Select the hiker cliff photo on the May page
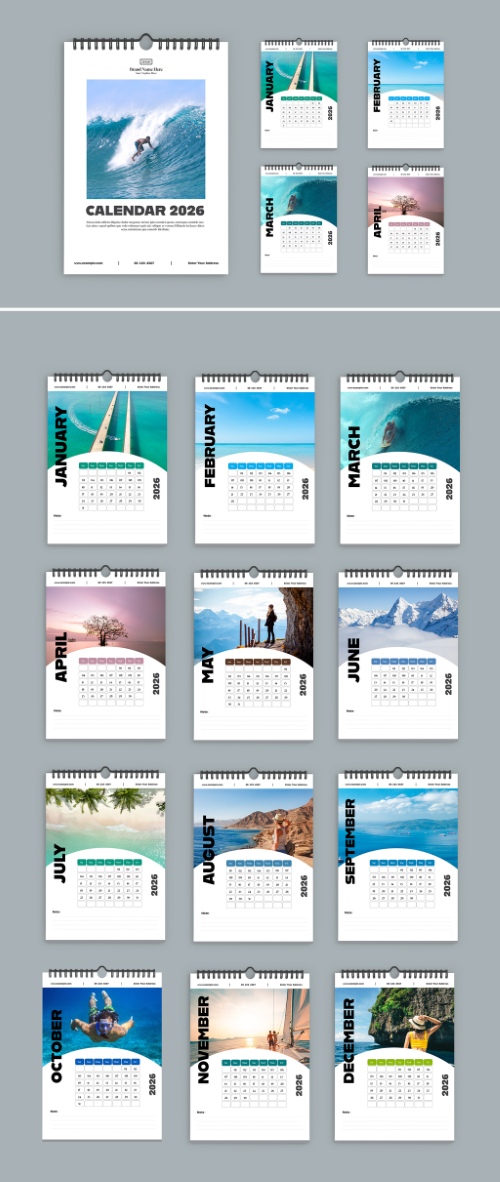This screenshot has height=1182, width=500. 253,626
